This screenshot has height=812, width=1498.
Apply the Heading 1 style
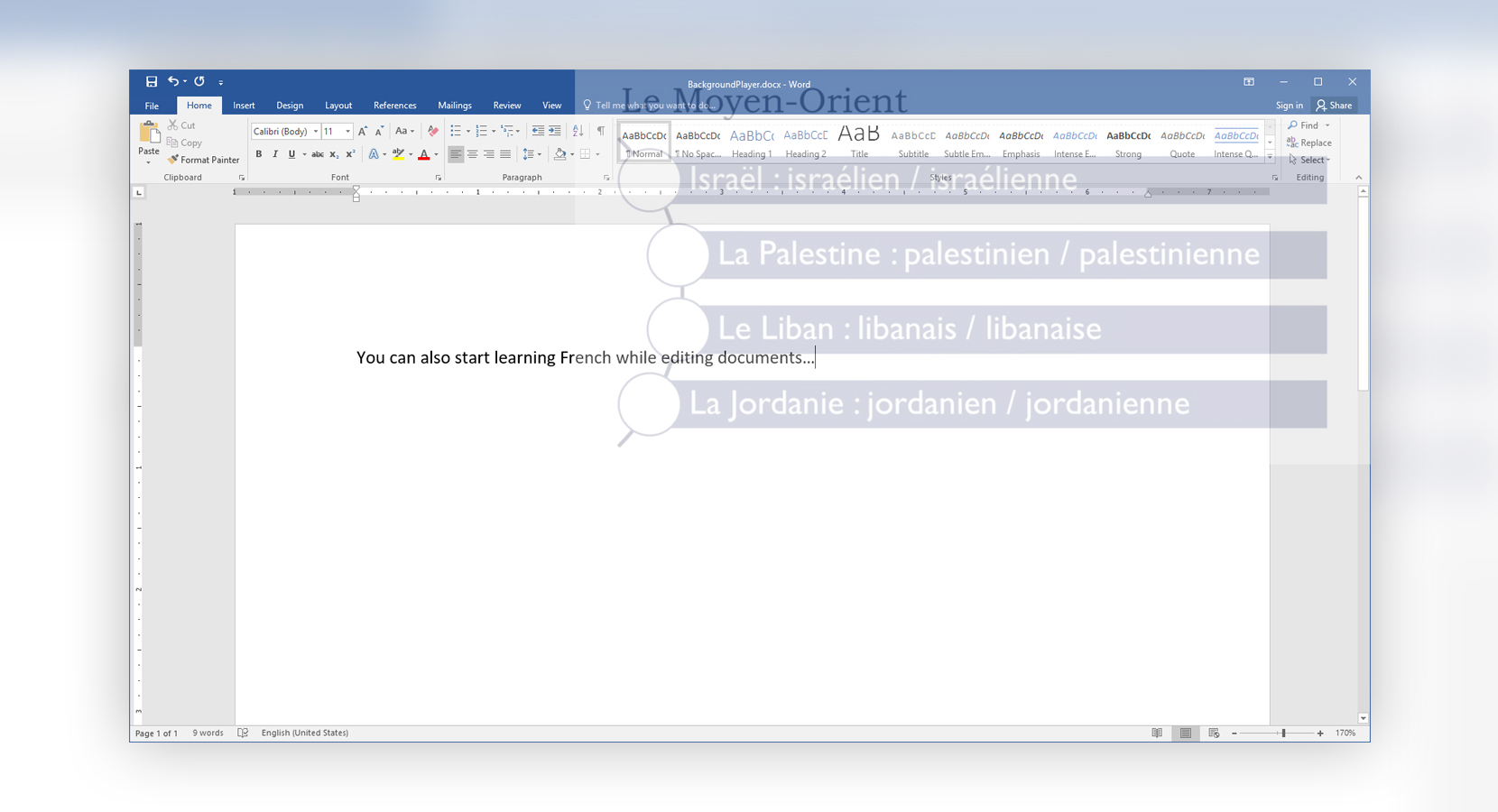click(x=752, y=143)
